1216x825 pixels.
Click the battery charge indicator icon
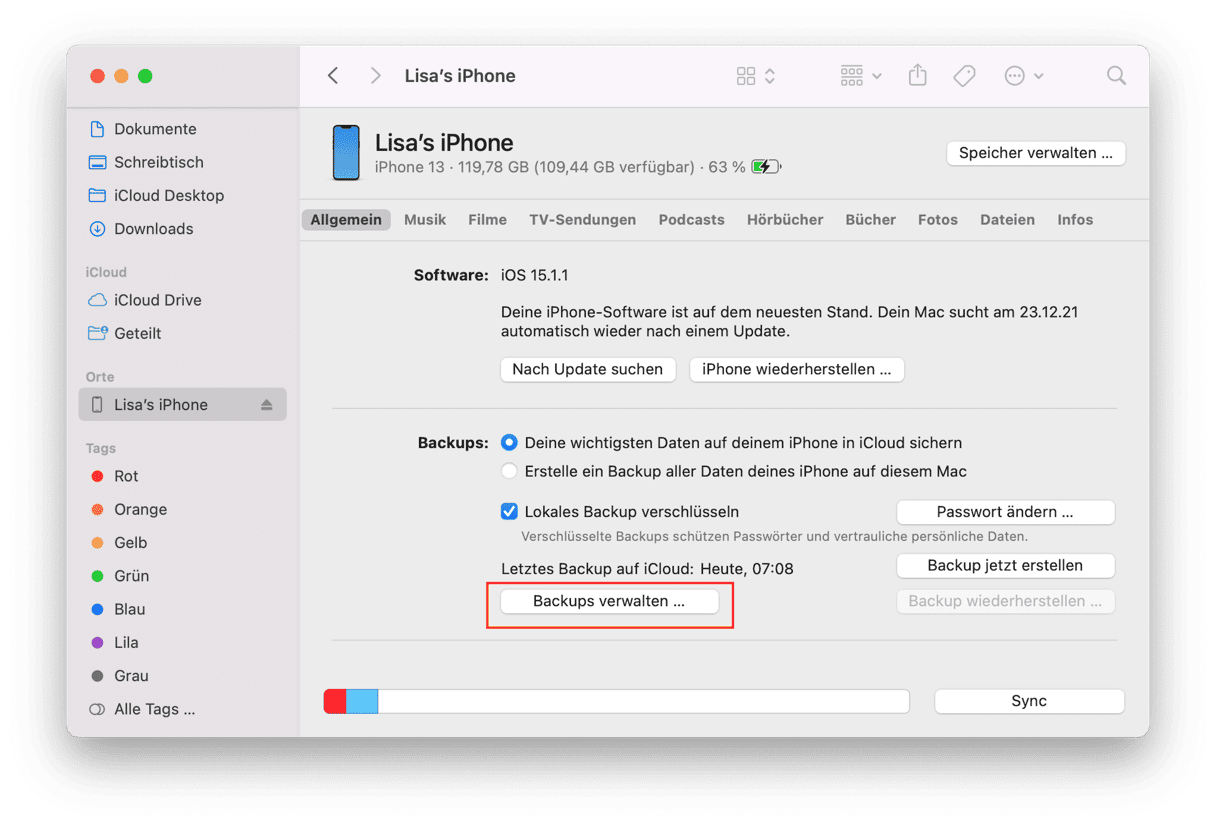click(766, 167)
